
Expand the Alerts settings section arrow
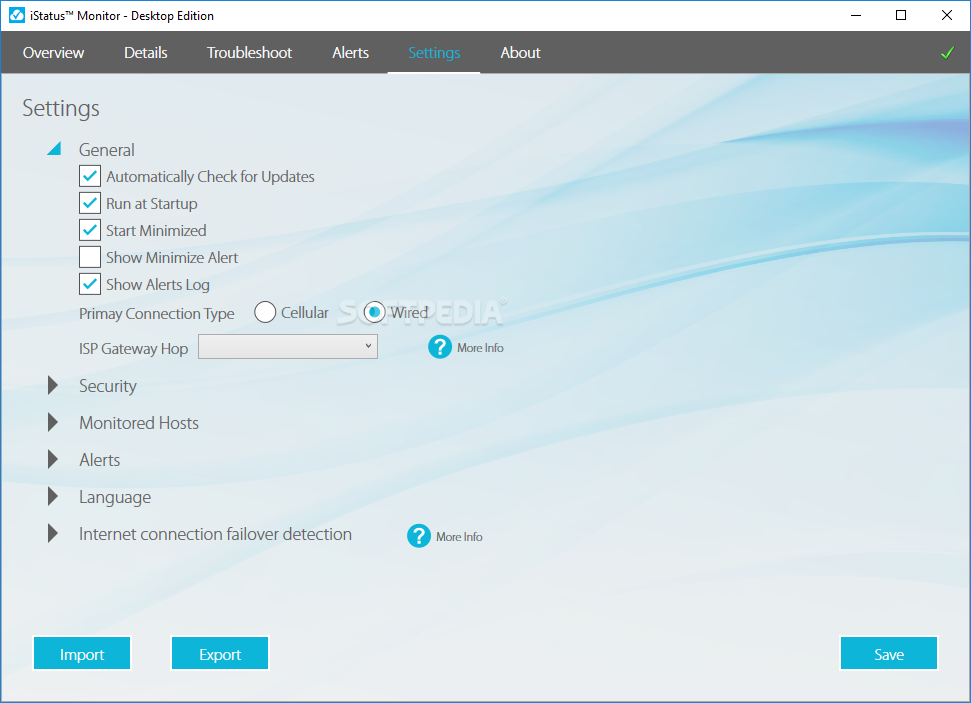(x=53, y=460)
